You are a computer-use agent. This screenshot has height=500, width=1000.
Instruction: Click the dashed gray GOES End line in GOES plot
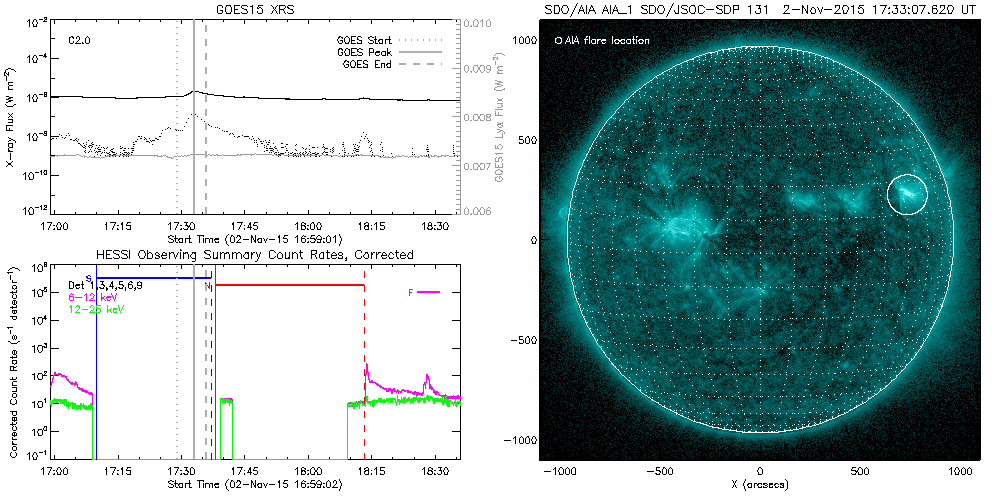coord(205,118)
